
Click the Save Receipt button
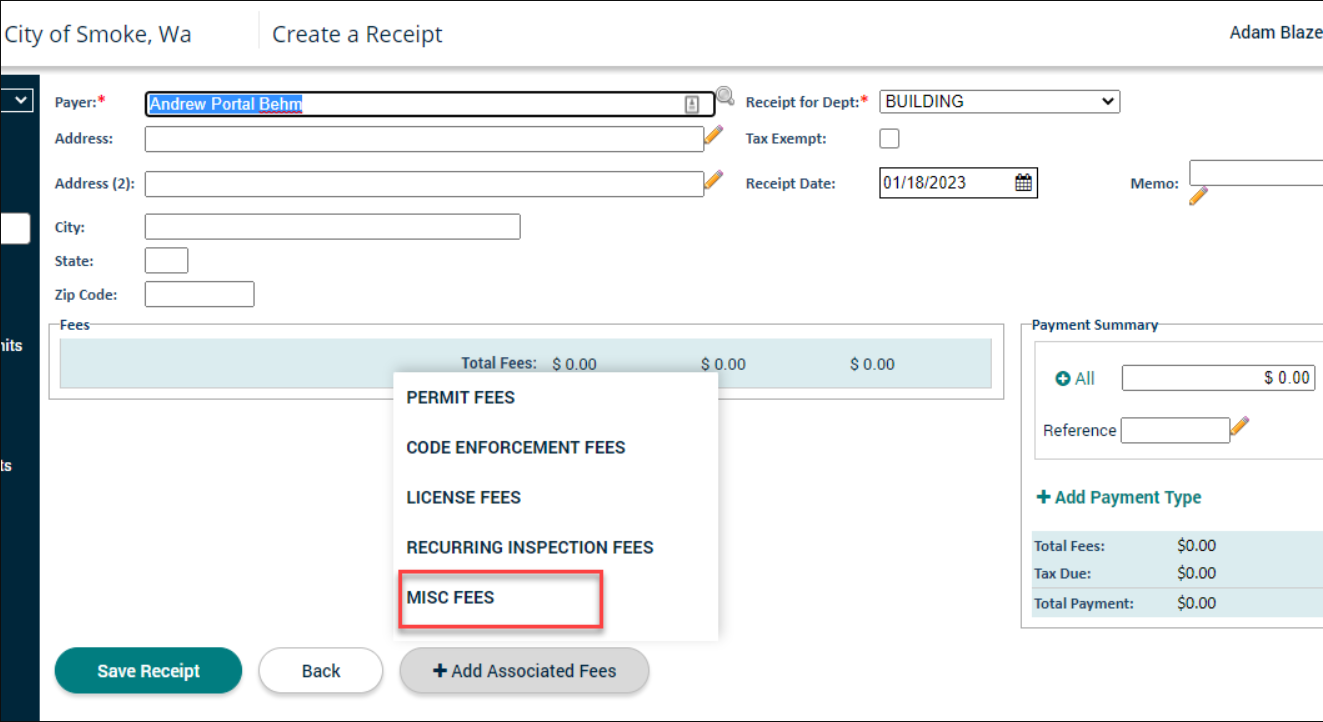(148, 671)
